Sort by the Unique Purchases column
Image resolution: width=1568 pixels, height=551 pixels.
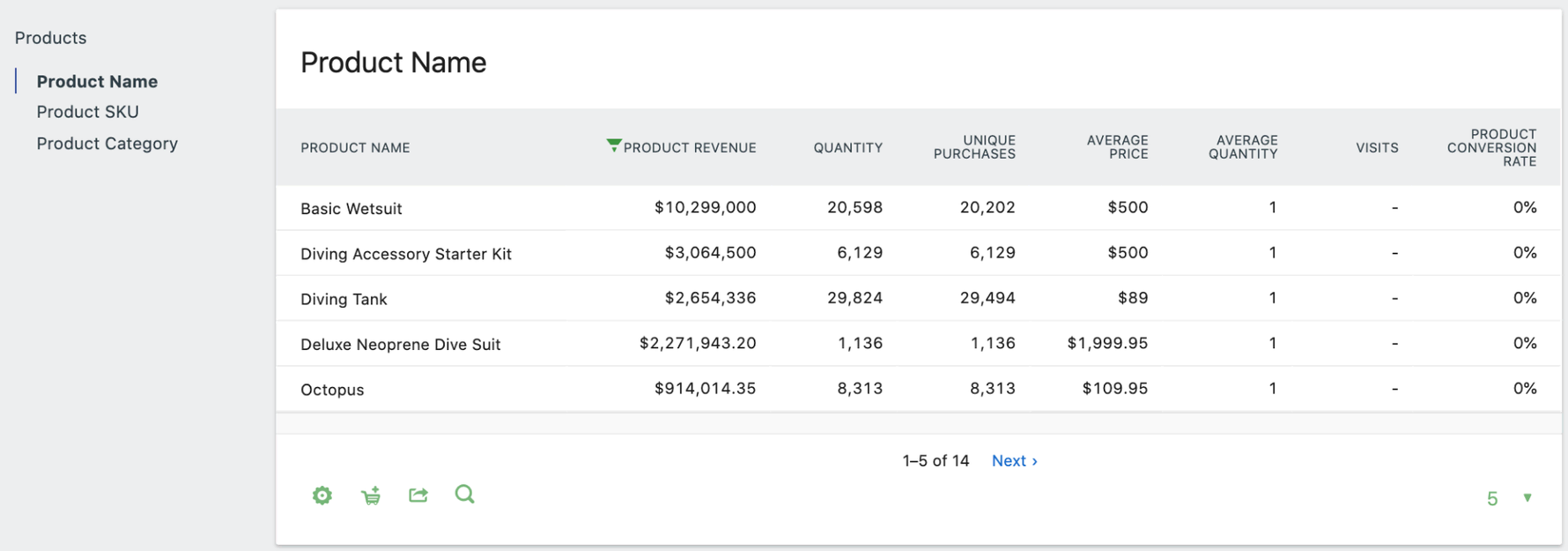[974, 147]
